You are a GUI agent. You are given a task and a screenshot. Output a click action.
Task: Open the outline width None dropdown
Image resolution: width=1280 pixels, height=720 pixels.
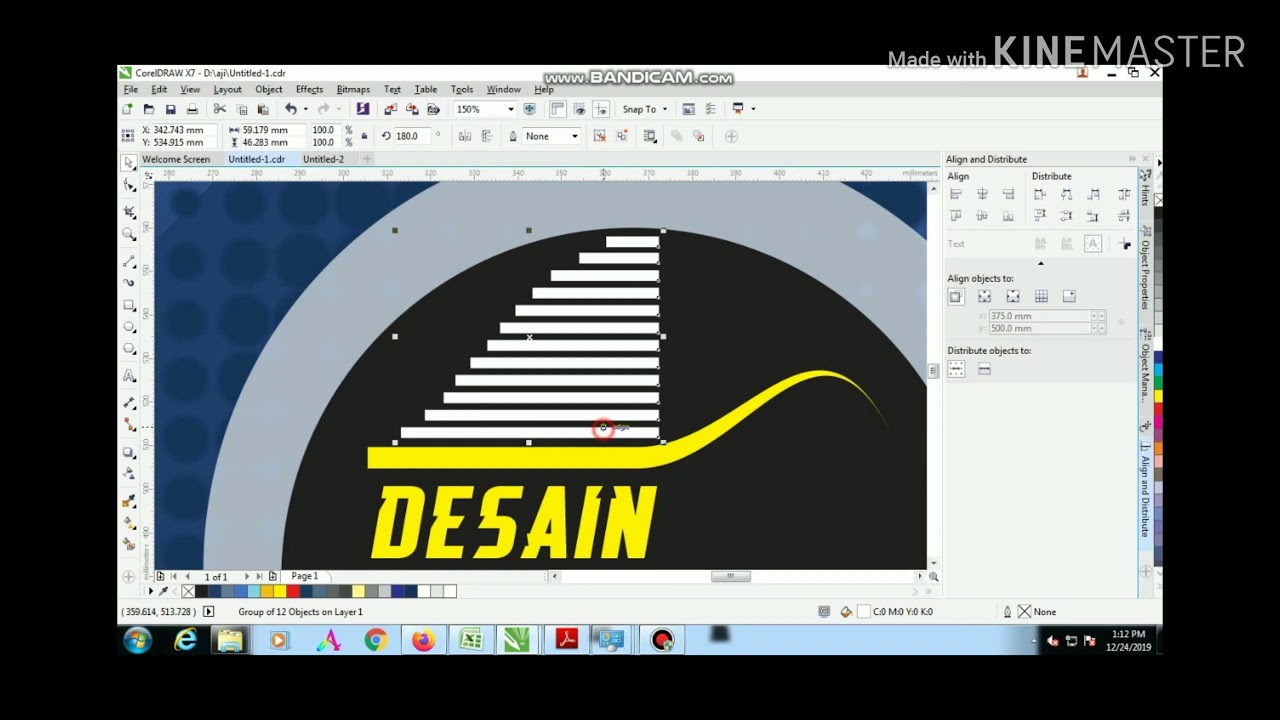574,136
